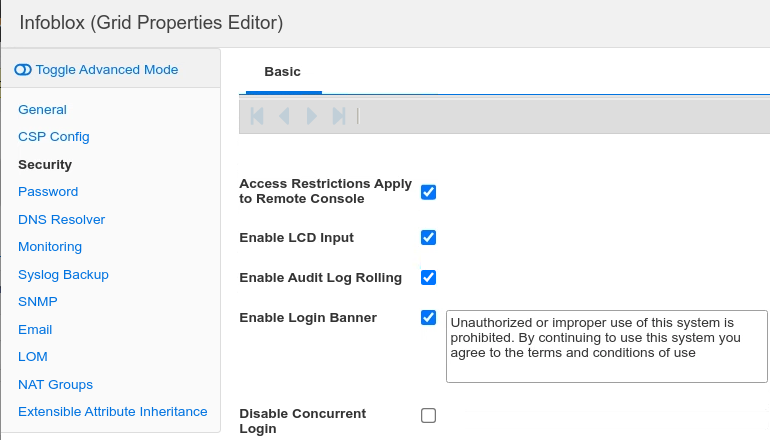Open DNS Resolver section
This screenshot has height=440, width=770.
point(61,220)
